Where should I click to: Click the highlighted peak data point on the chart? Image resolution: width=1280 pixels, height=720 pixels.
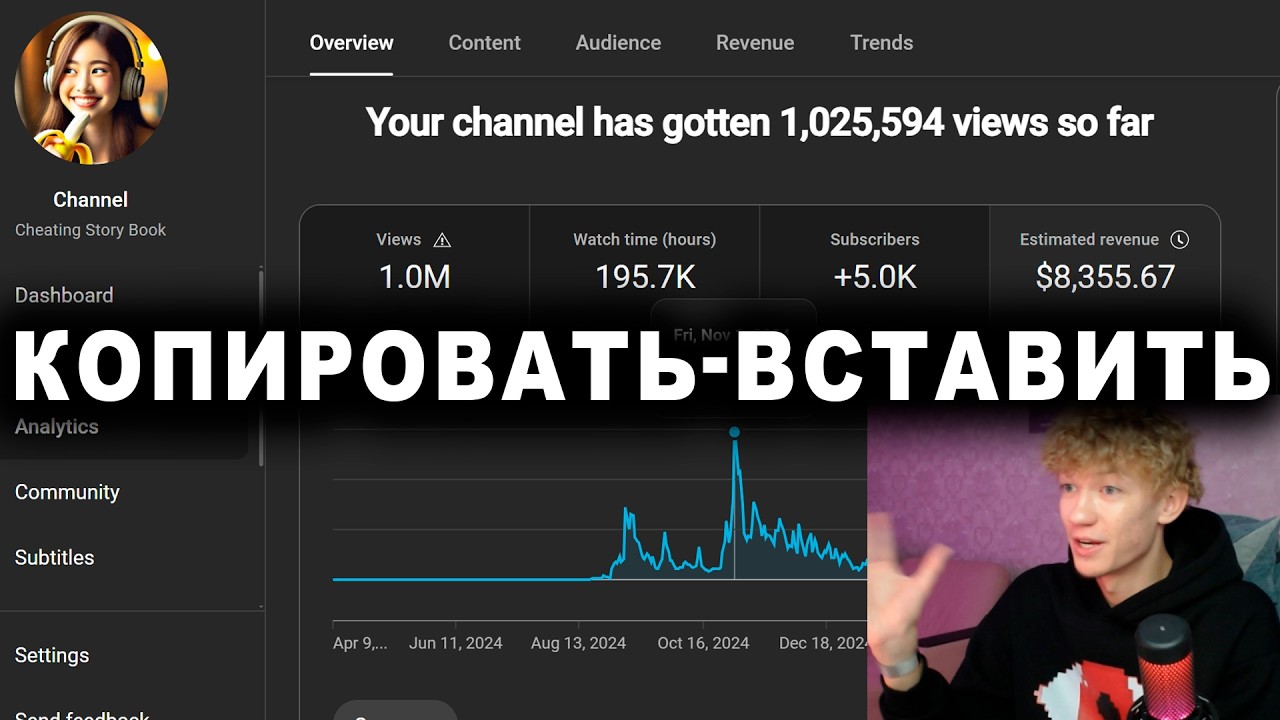point(735,430)
